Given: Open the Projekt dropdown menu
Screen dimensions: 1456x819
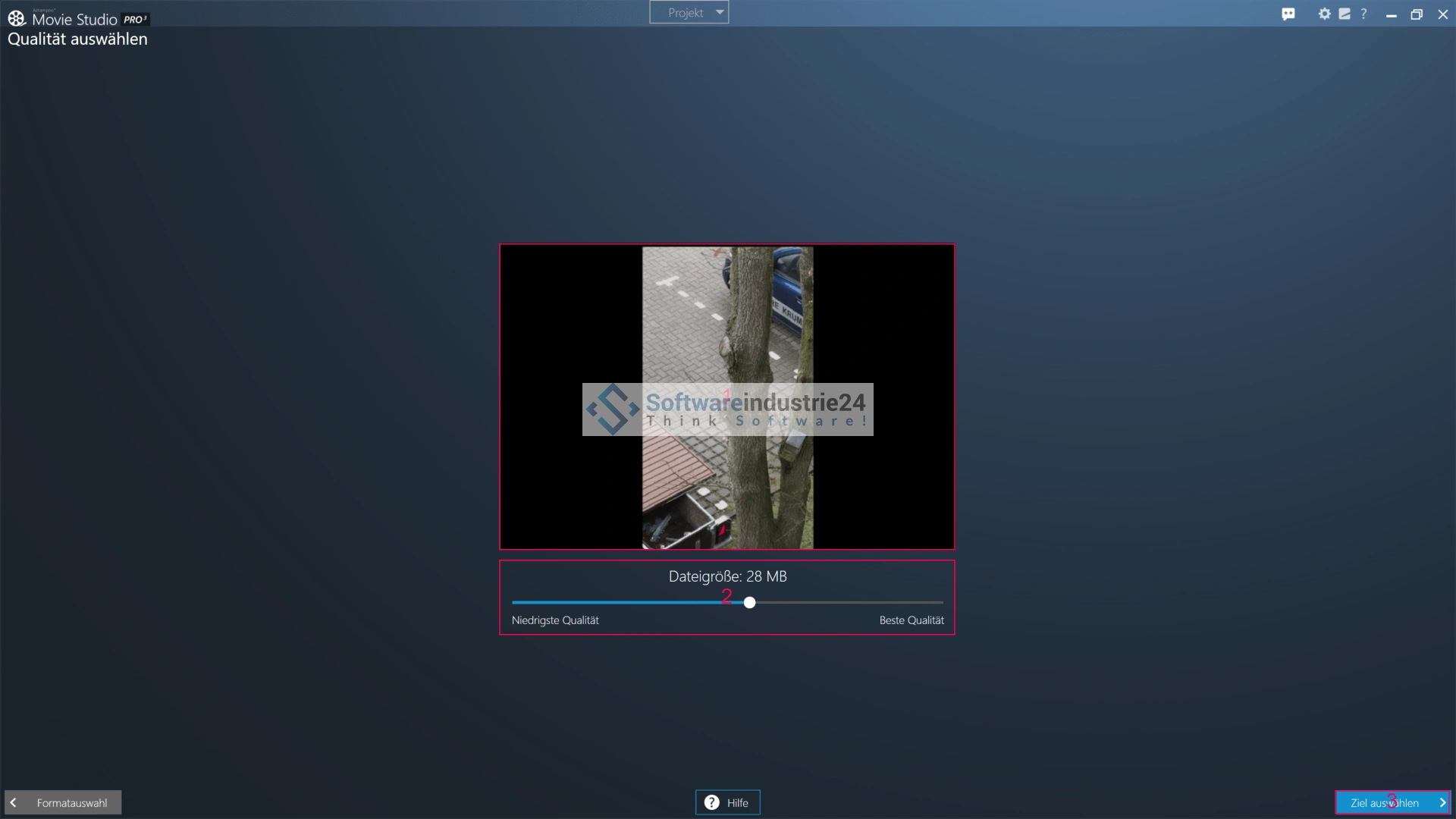Looking at the screenshot, I should click(x=686, y=12).
